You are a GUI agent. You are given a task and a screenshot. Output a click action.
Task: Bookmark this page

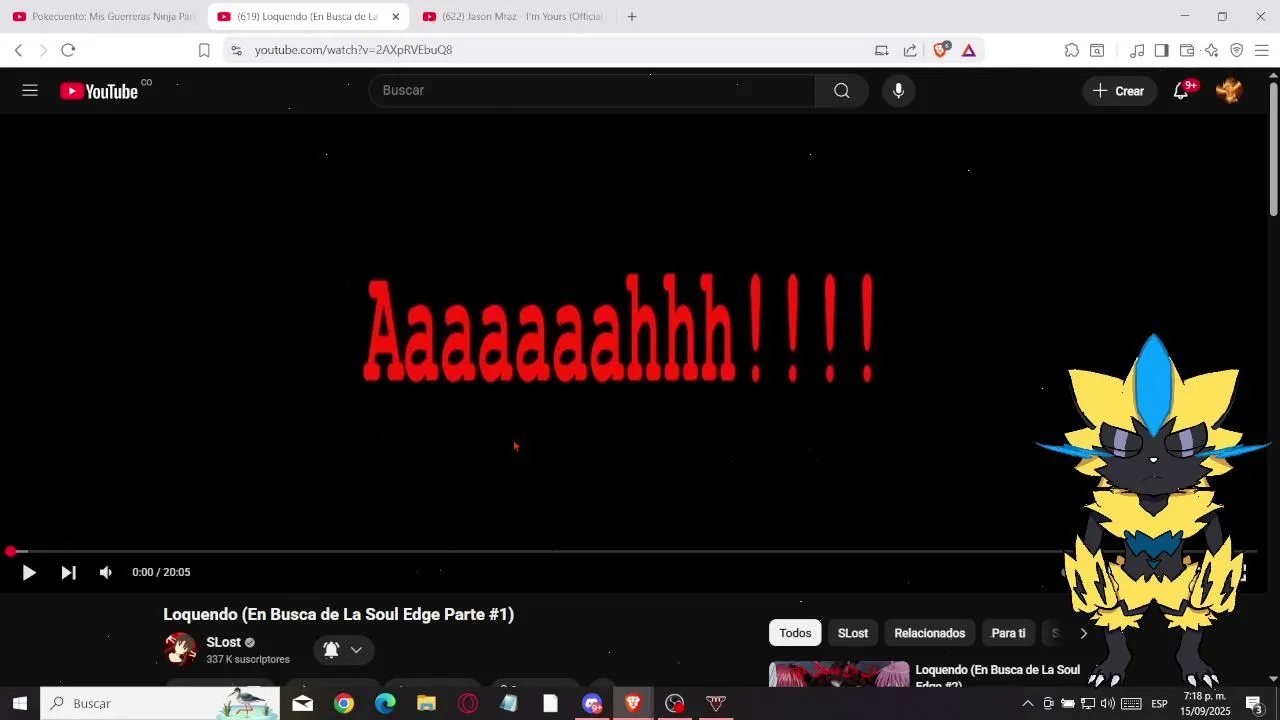coord(204,50)
